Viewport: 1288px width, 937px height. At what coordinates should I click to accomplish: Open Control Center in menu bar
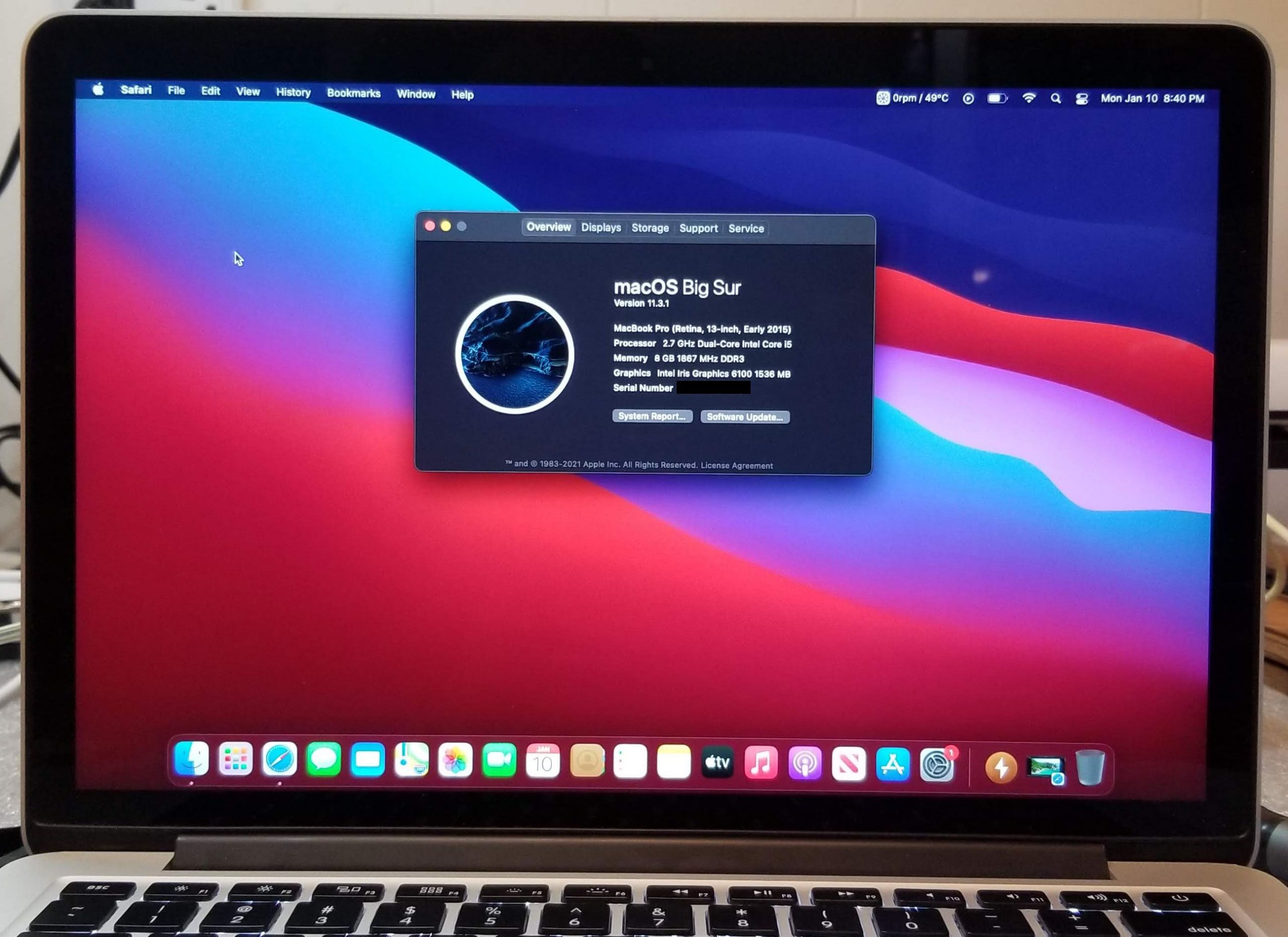pyautogui.click(x=1082, y=99)
